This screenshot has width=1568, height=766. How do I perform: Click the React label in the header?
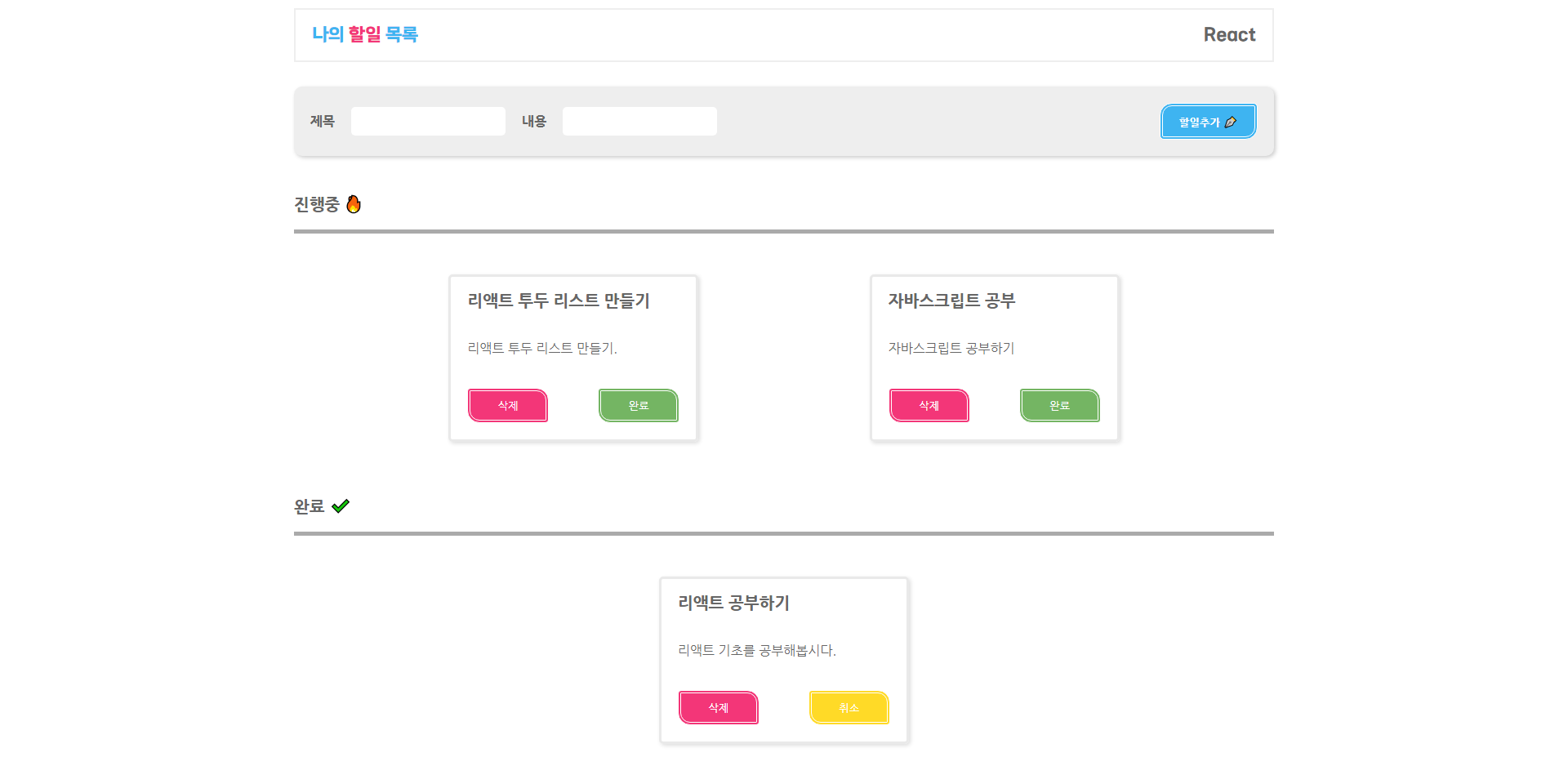[x=1229, y=35]
